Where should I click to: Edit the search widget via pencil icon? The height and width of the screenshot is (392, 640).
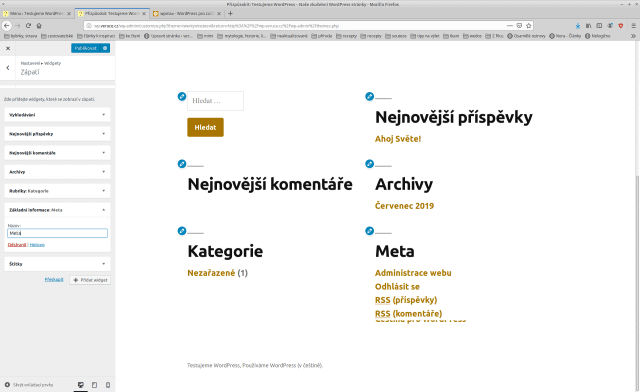tap(182, 96)
